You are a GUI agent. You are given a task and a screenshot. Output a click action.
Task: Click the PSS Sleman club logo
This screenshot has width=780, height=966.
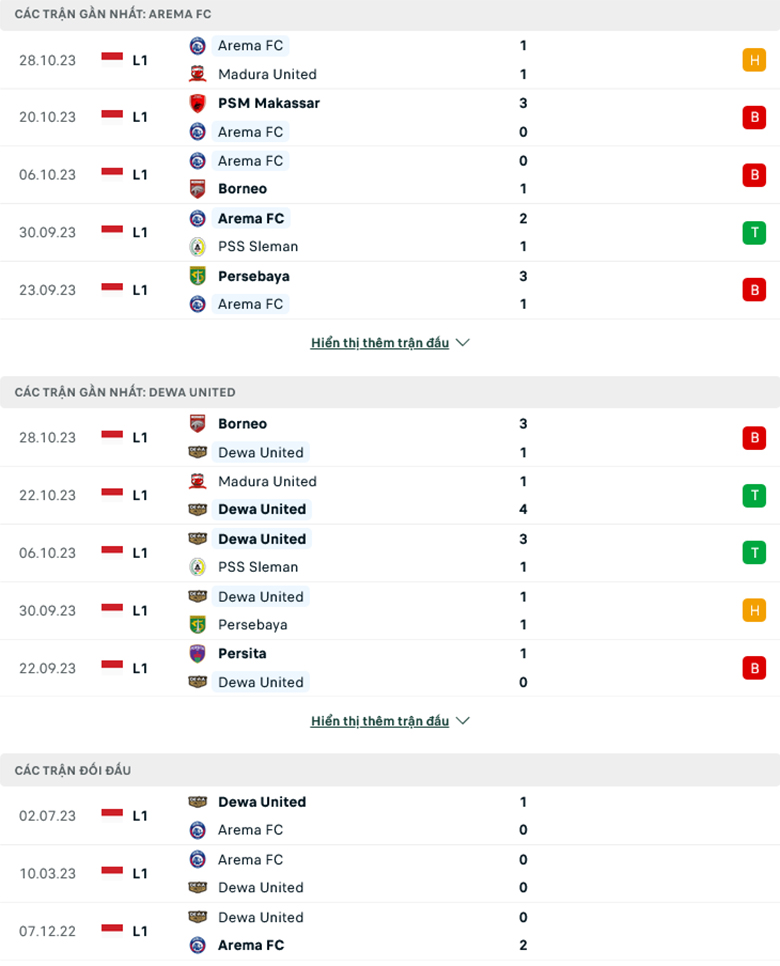(x=197, y=246)
